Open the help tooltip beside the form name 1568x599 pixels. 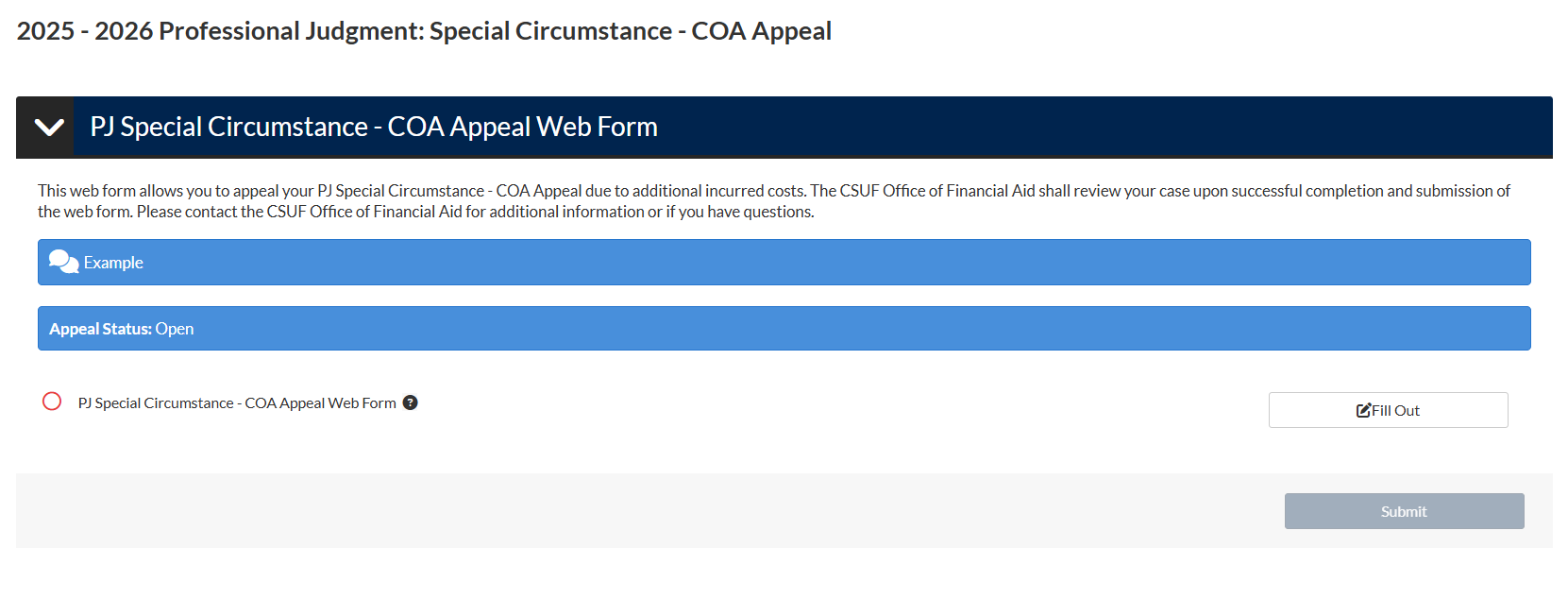pyautogui.click(x=410, y=402)
